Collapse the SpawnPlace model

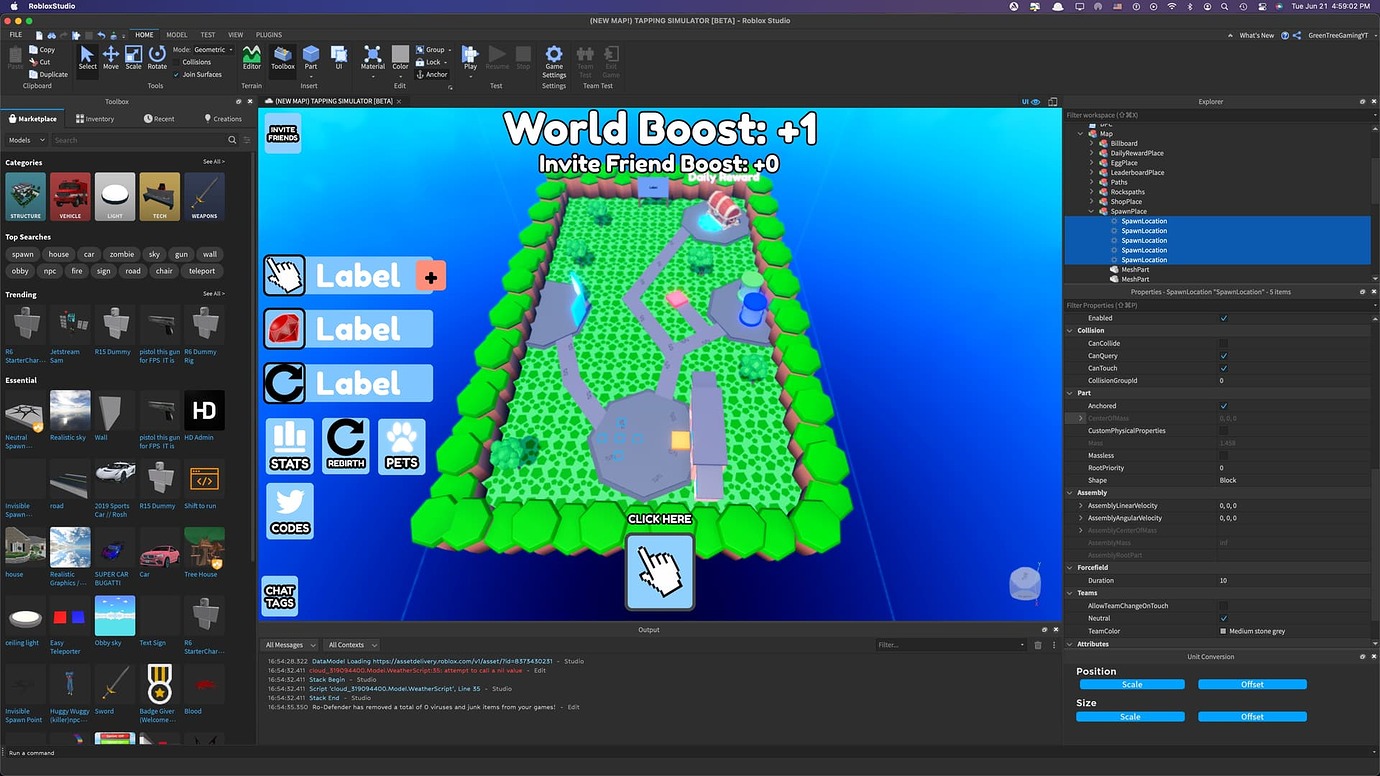point(1091,211)
